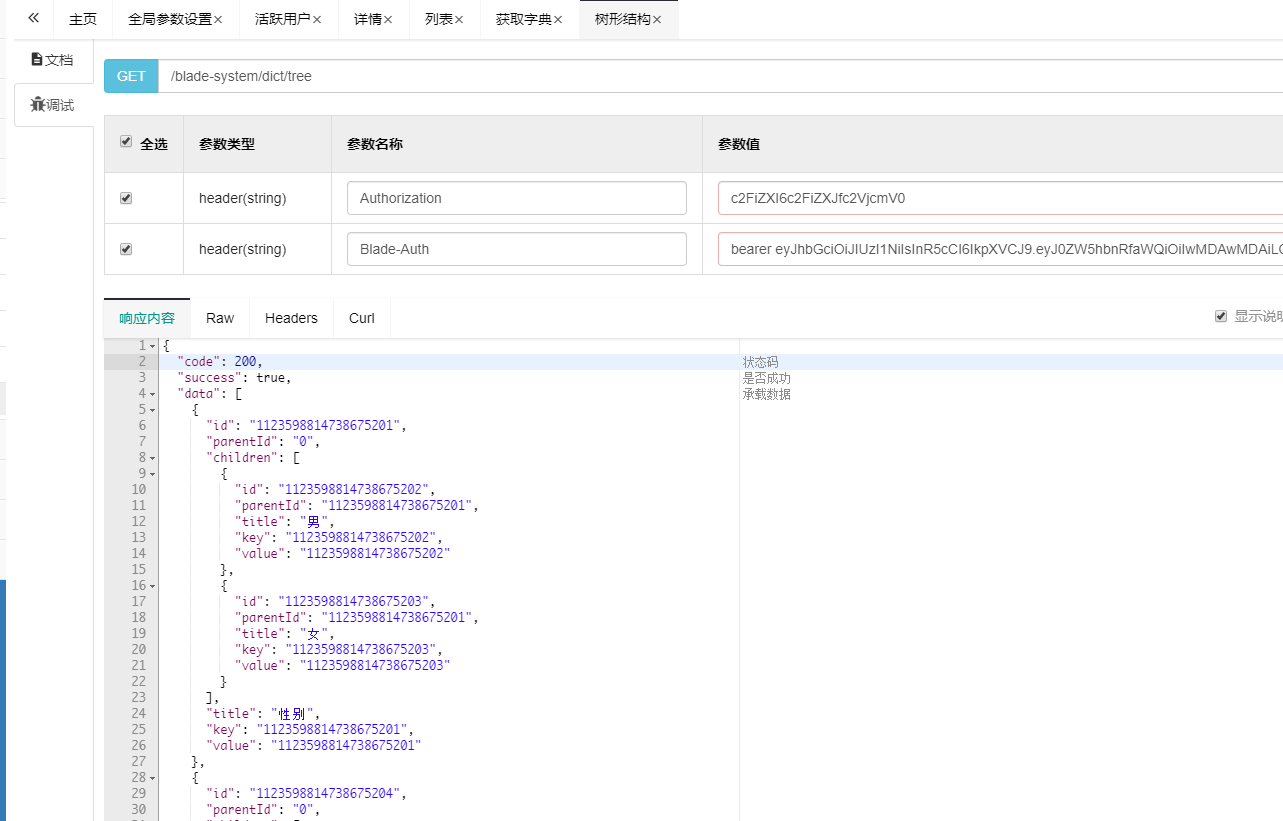Collapse the object at line 5
The image size is (1283, 821).
tap(153, 410)
